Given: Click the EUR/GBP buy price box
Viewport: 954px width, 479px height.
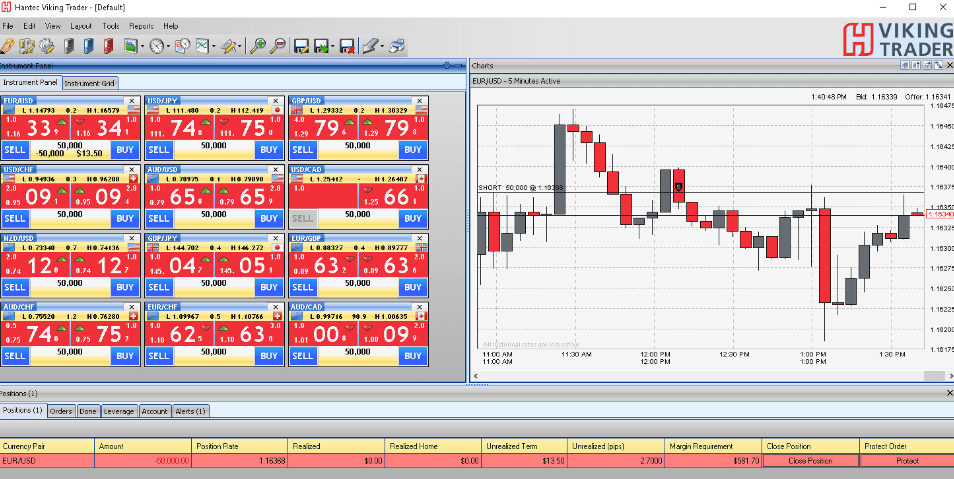Looking at the screenshot, I should [x=392, y=265].
